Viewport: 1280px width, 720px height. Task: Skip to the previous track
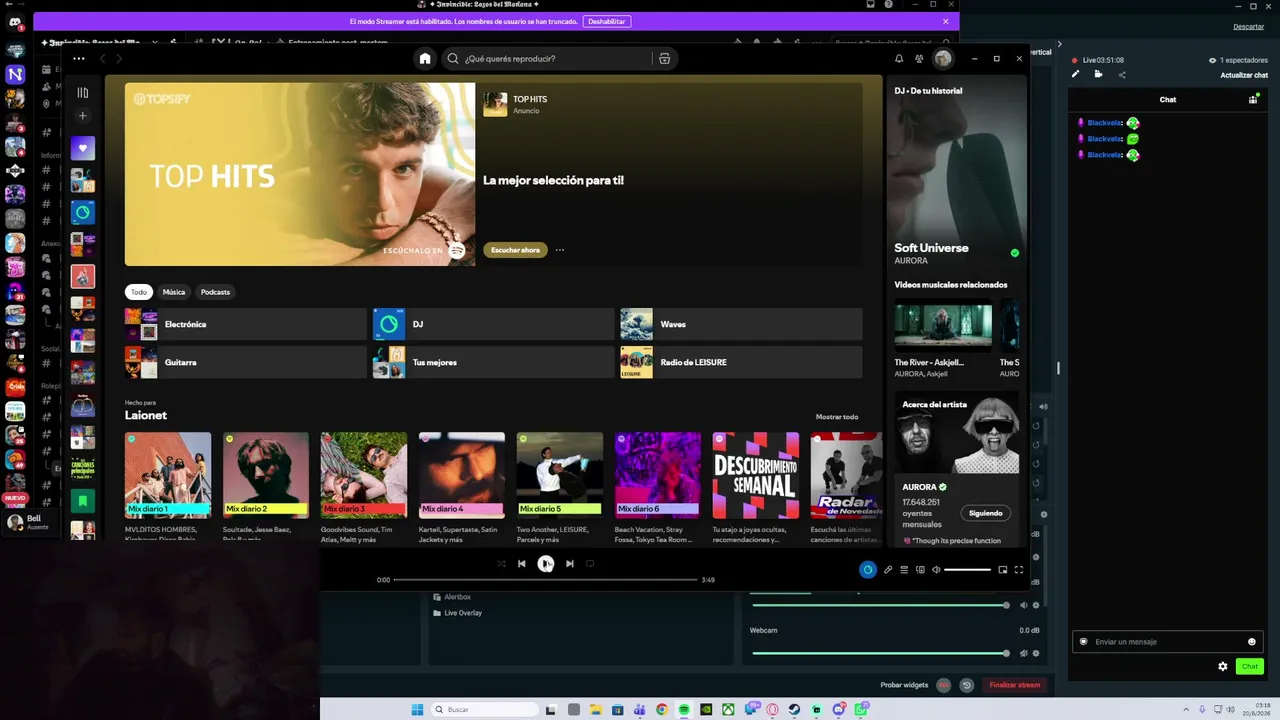pos(521,564)
